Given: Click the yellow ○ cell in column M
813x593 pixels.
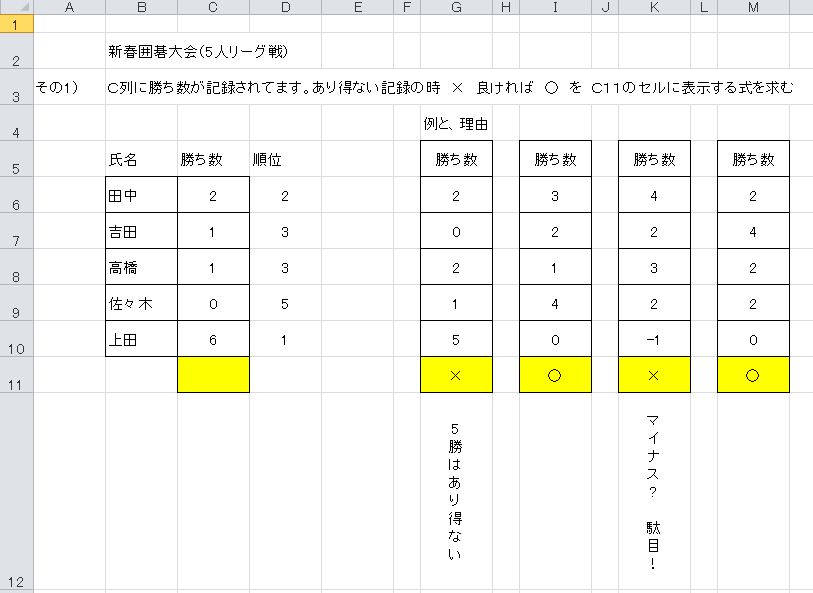Looking at the screenshot, I should click(x=753, y=375).
